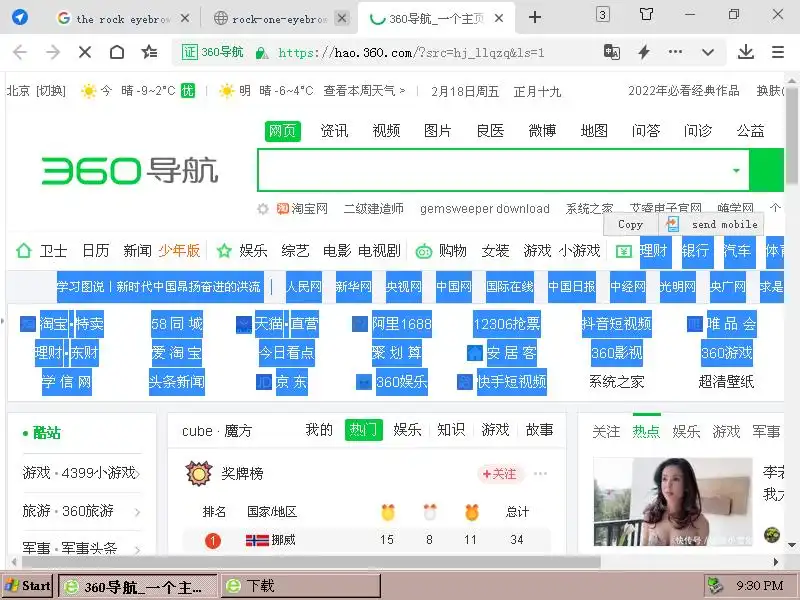Go to browser home page icon
This screenshot has width=800, height=600.
pos(117,52)
